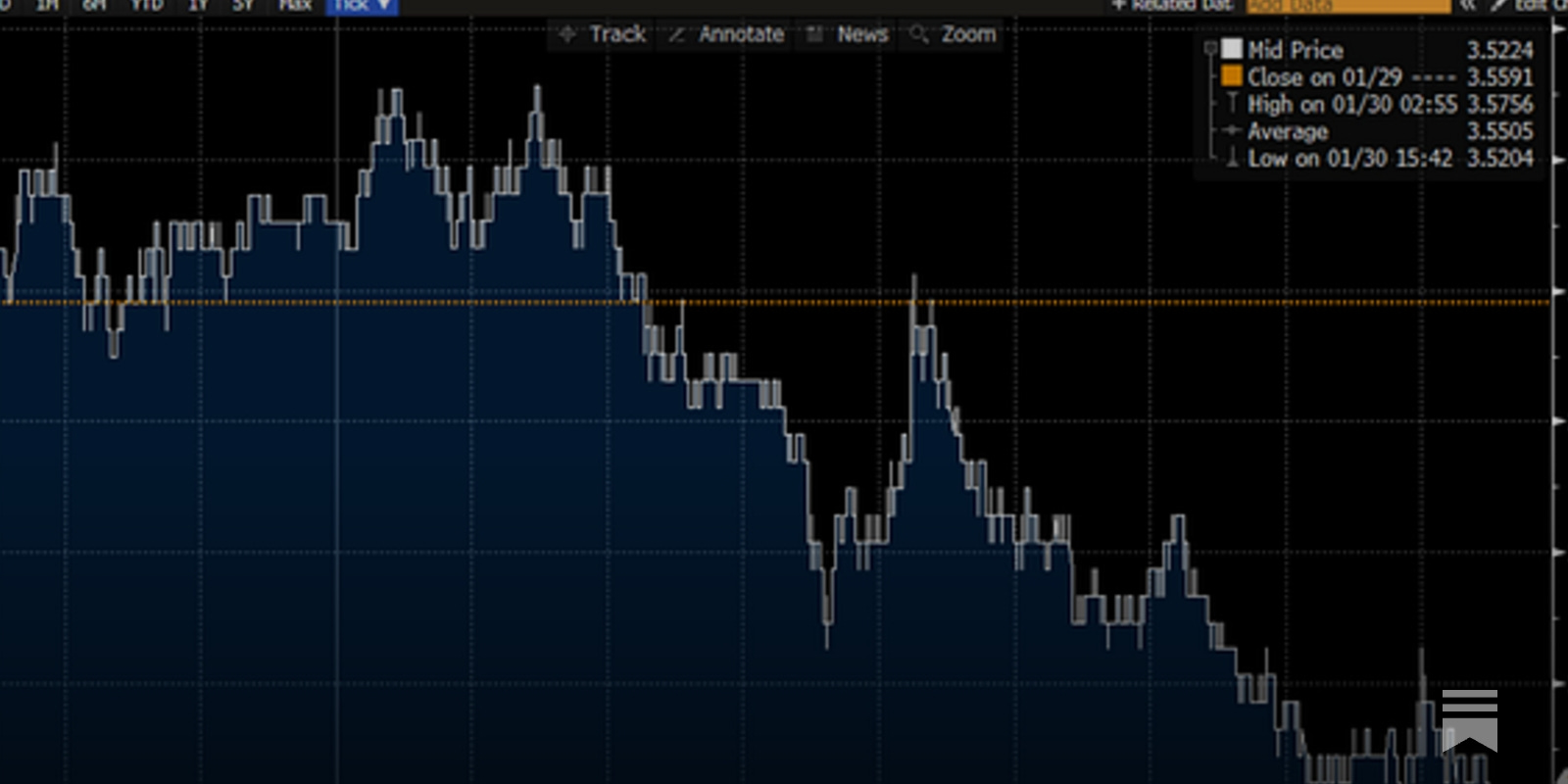Image resolution: width=1568 pixels, height=784 pixels.
Task: Click the News icon in chart toolbar
Action: point(813,35)
